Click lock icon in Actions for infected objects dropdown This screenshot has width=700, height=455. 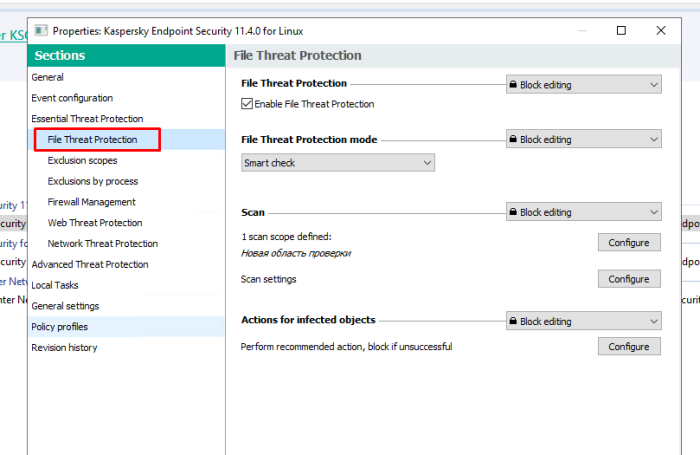coord(513,321)
